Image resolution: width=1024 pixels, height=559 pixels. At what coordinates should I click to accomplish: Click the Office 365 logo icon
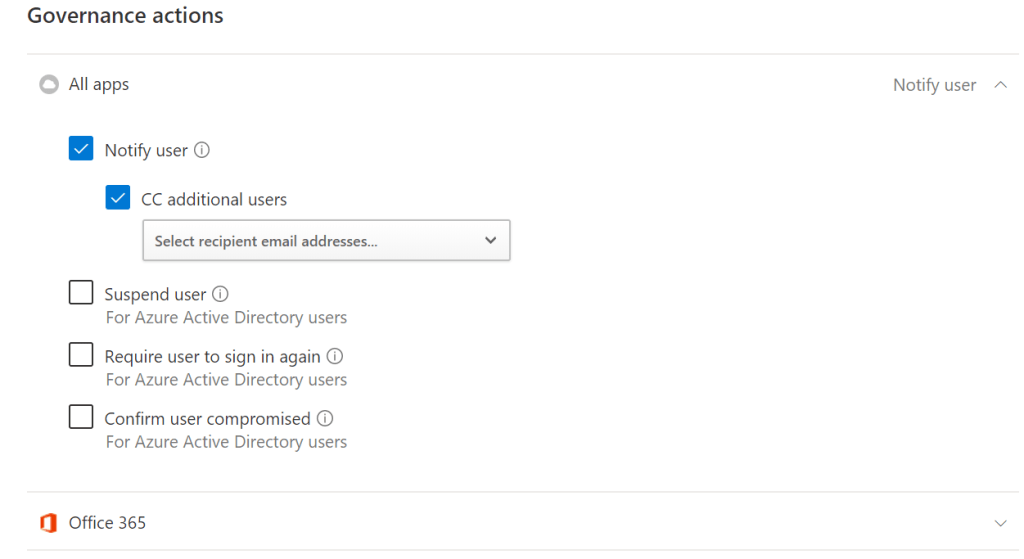[x=48, y=523]
